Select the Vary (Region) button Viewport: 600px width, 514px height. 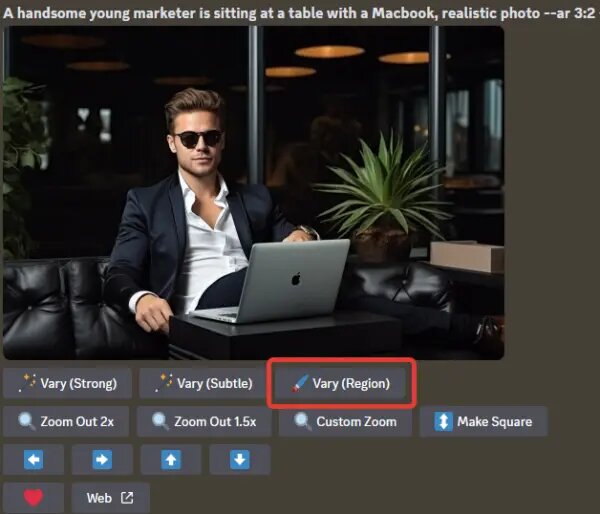coord(340,383)
